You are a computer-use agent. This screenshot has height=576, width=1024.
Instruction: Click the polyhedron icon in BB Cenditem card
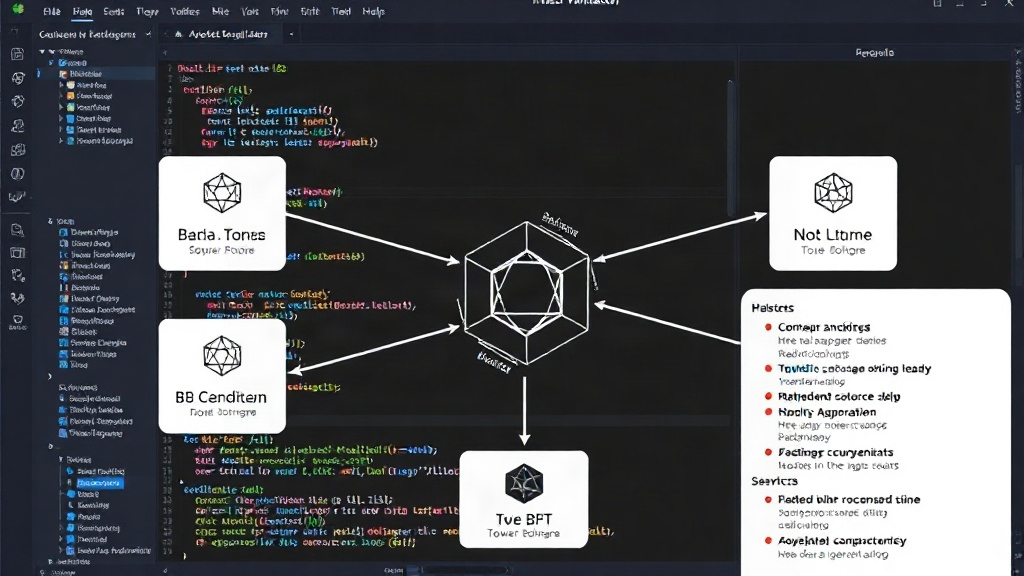pos(222,356)
